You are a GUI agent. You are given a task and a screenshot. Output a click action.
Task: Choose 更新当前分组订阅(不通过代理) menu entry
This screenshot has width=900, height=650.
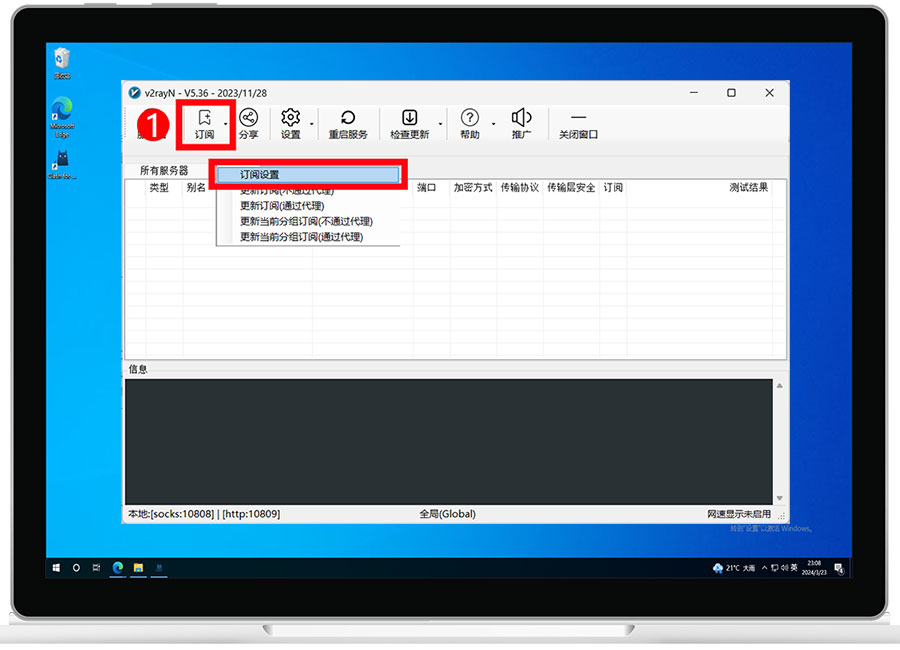tap(306, 221)
